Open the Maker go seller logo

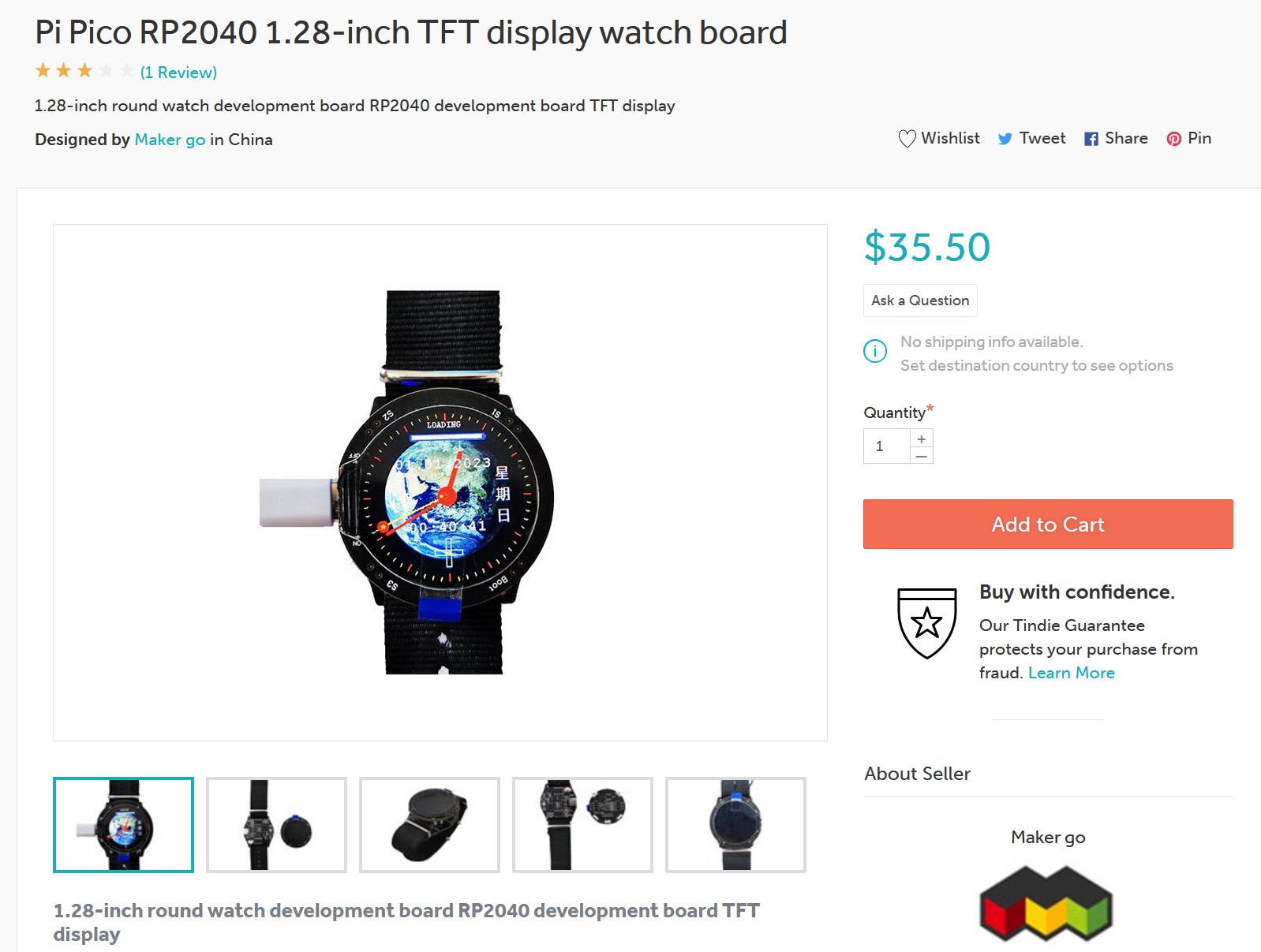(x=1046, y=904)
